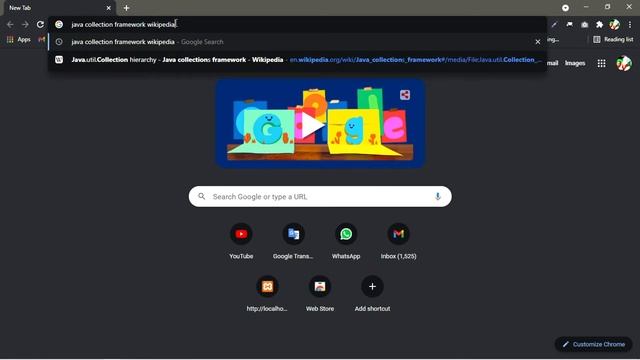Image resolution: width=640 pixels, height=360 pixels.
Task: Open the YouTube shortcut
Action: coord(241,241)
